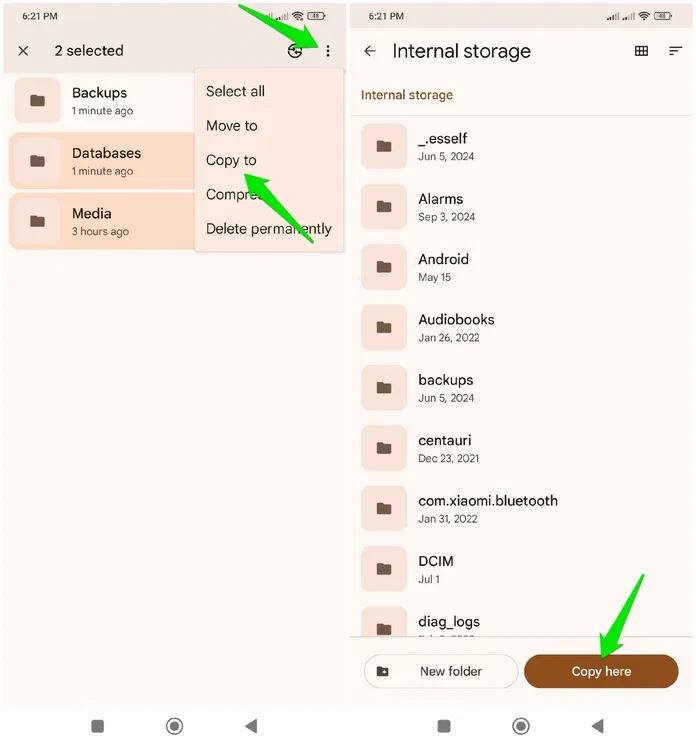The image size is (696, 750).
Task: Switch to grid view layout
Action: click(642, 51)
